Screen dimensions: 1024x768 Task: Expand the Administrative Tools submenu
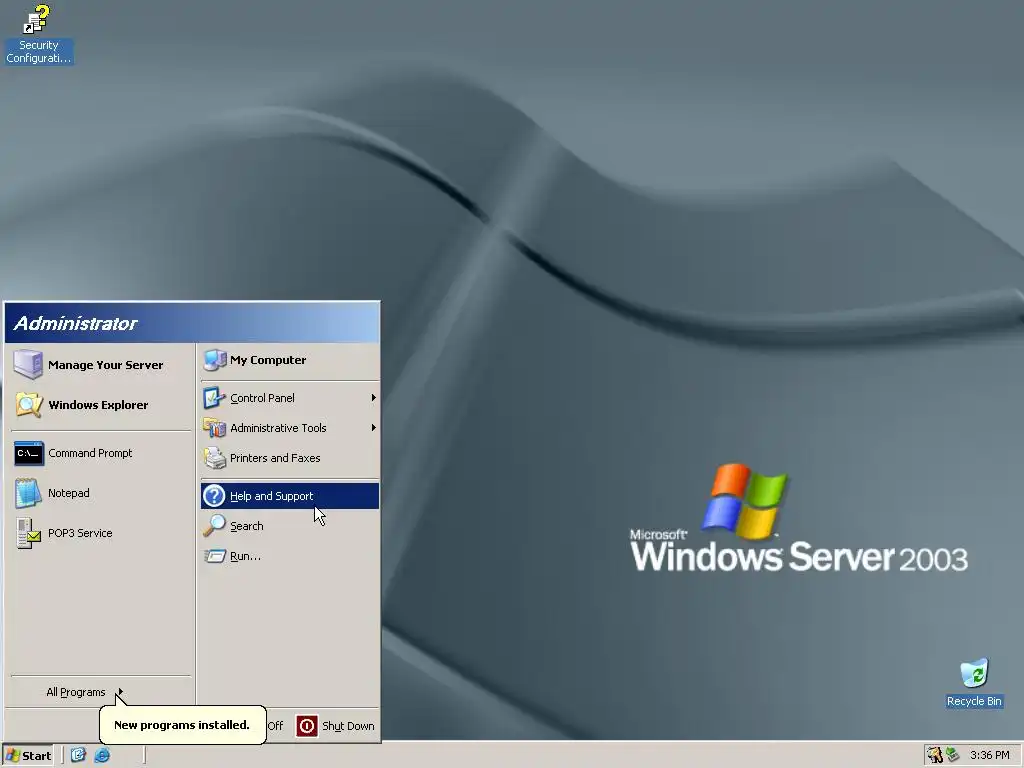[x=289, y=428]
